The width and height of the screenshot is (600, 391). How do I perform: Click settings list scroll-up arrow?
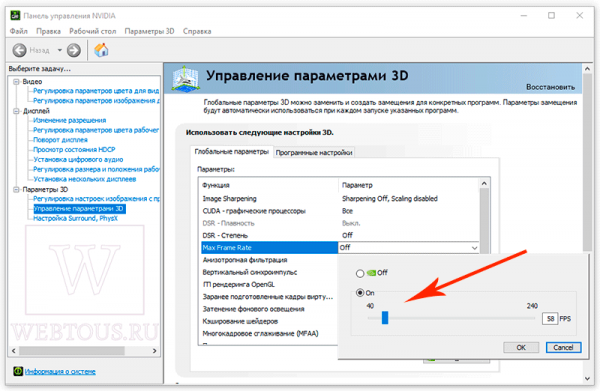click(484, 184)
